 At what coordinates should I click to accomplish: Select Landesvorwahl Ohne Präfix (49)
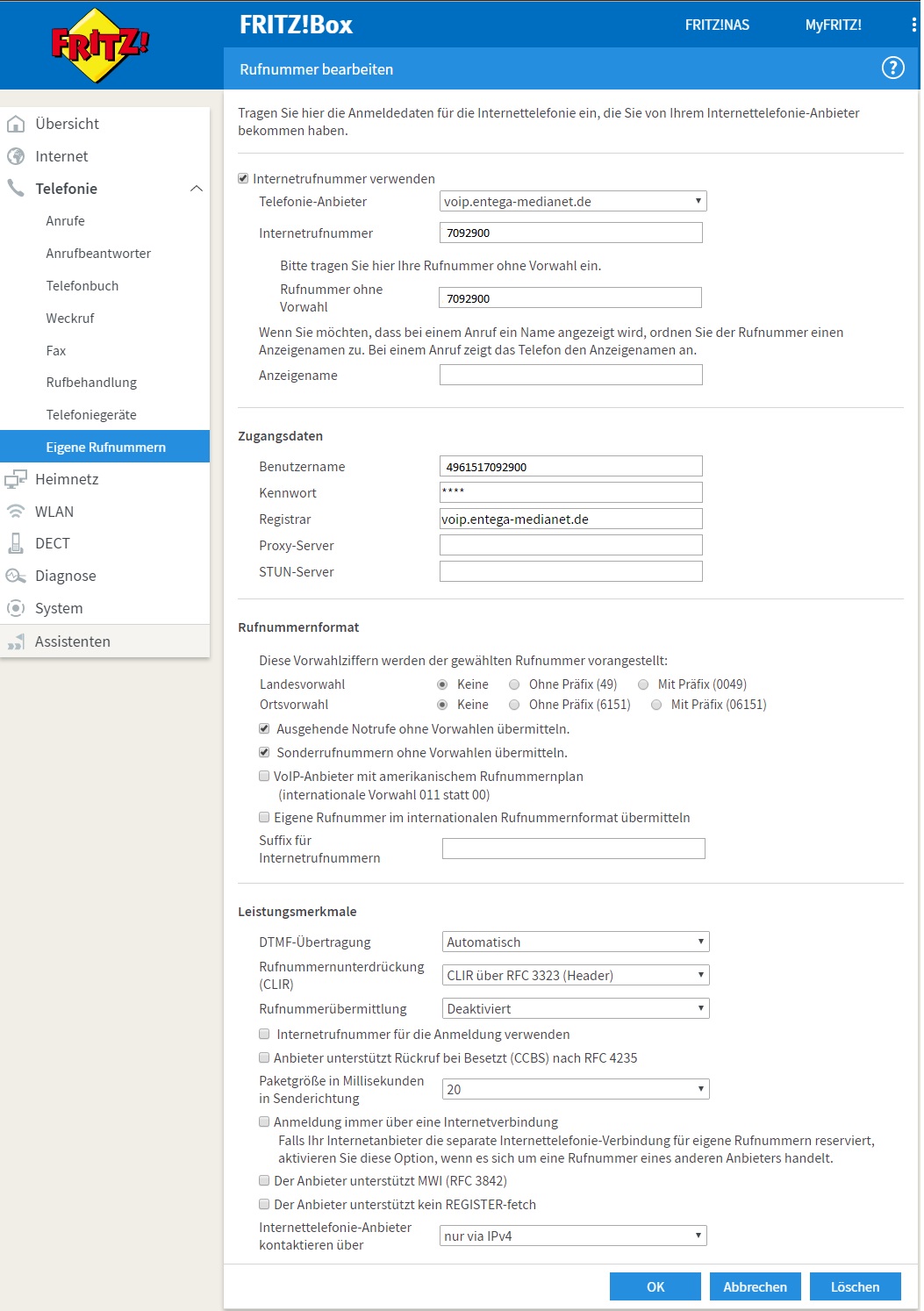click(514, 684)
